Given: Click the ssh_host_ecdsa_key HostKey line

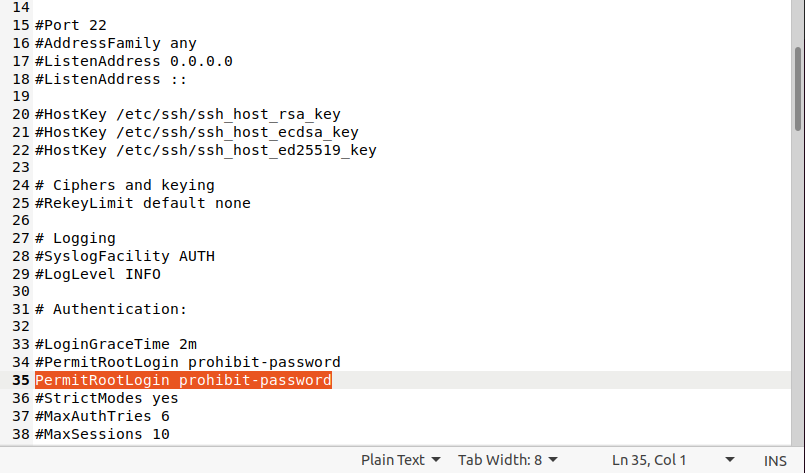Looking at the screenshot, I should tap(196, 133).
